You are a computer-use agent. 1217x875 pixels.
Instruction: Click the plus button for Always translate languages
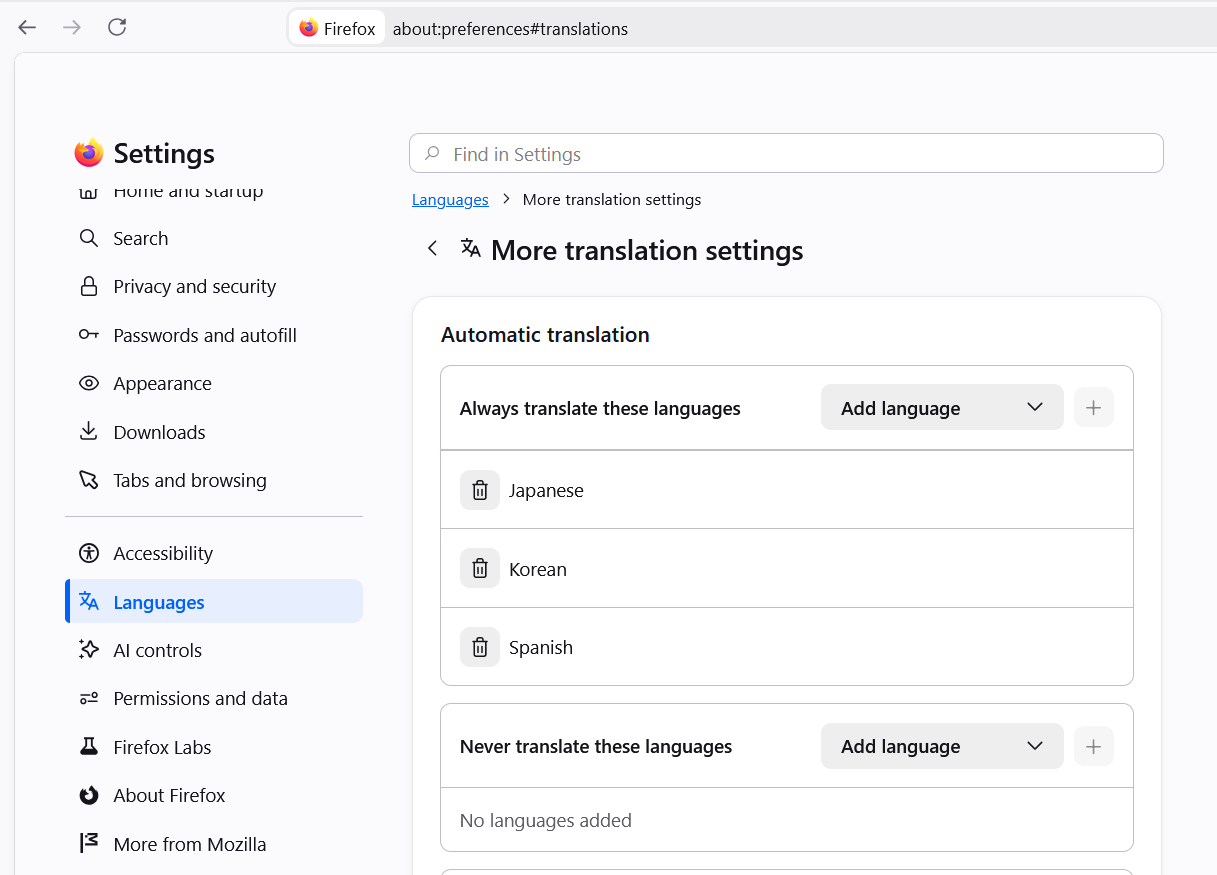(1094, 408)
